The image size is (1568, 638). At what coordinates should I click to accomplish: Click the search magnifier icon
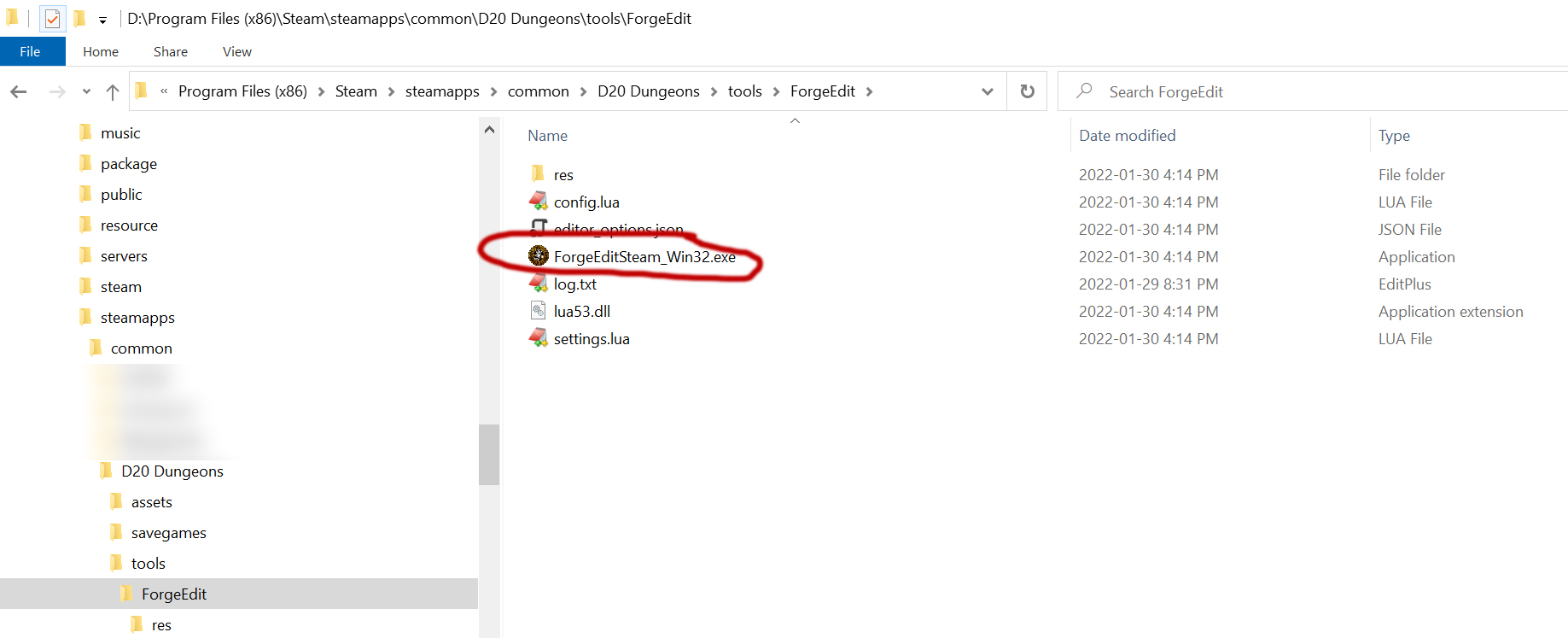coord(1085,91)
